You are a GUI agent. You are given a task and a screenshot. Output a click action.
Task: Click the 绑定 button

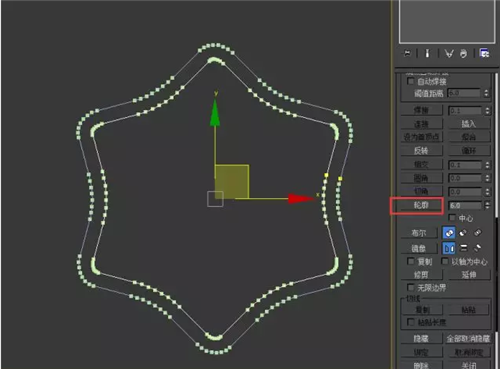[421, 352]
